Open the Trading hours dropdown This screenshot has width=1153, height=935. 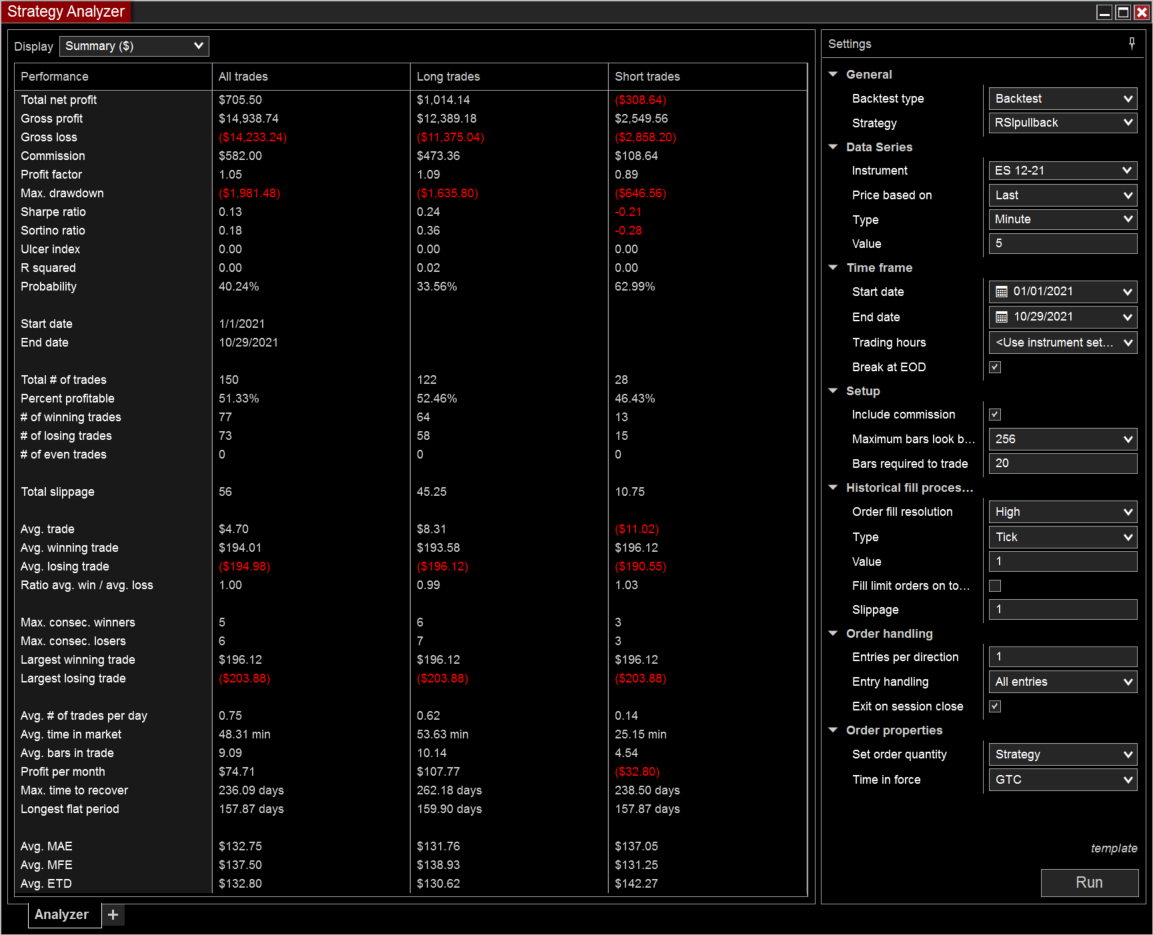(x=1063, y=343)
